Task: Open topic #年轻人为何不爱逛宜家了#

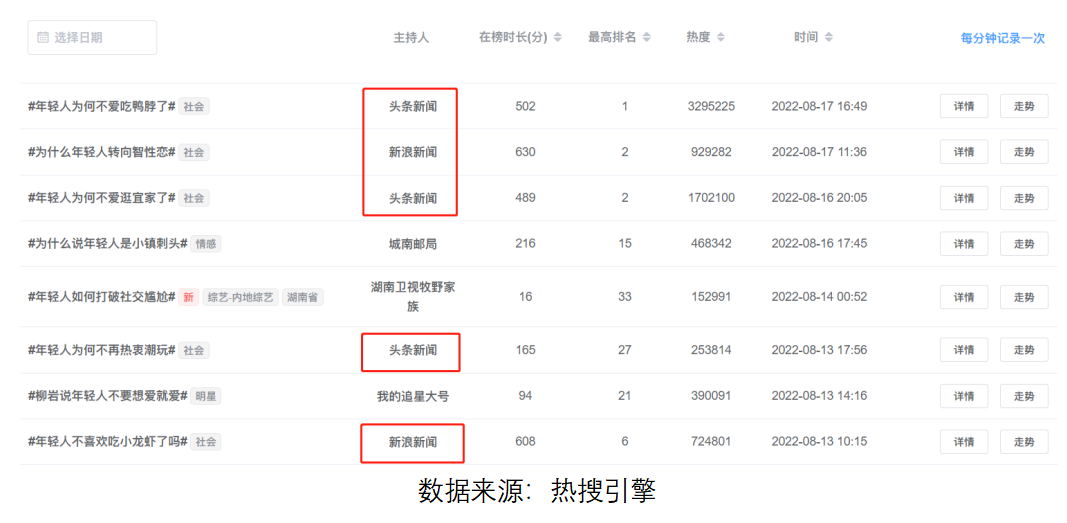Action: (x=102, y=198)
